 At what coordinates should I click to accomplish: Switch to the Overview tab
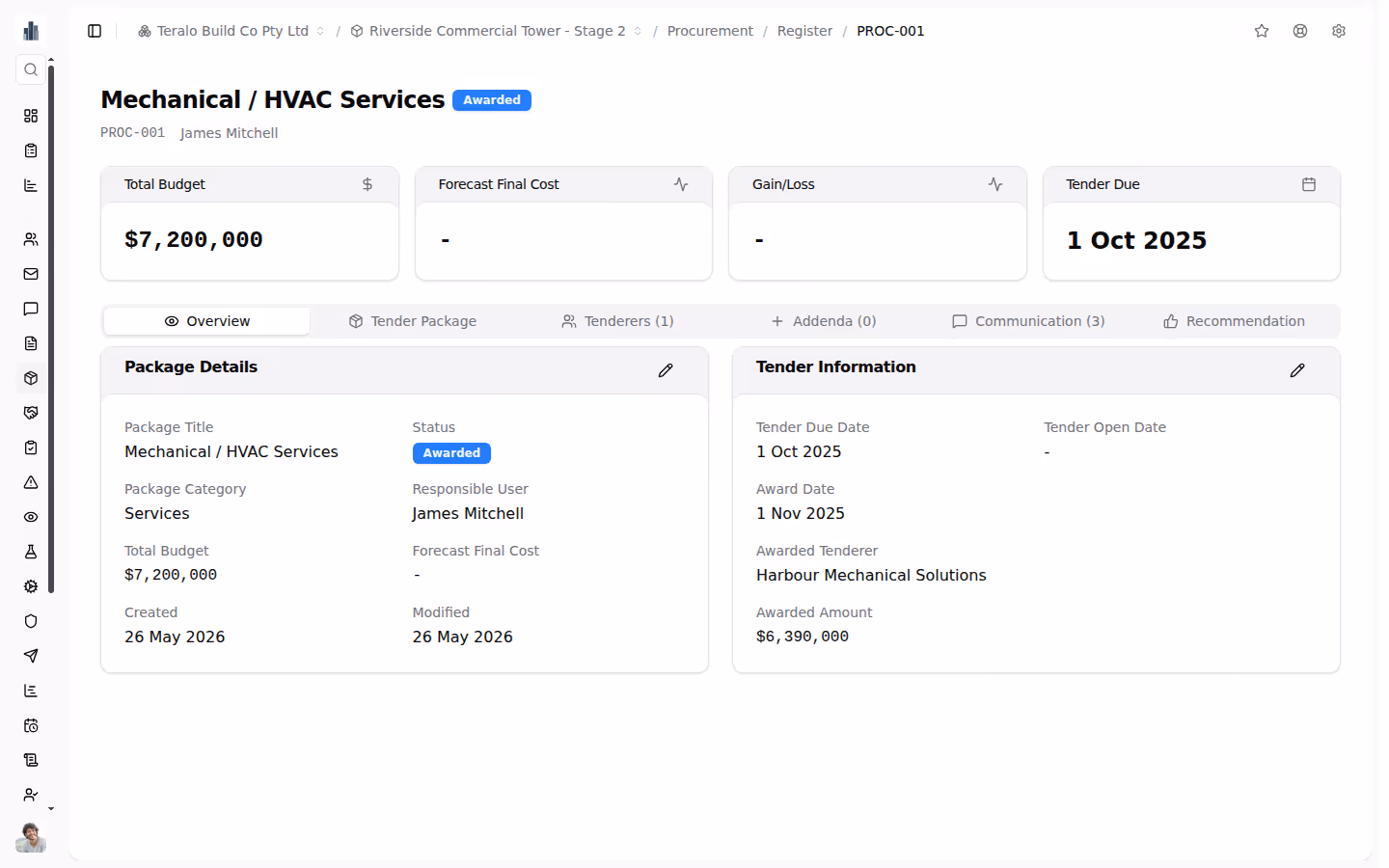pyautogui.click(x=206, y=321)
